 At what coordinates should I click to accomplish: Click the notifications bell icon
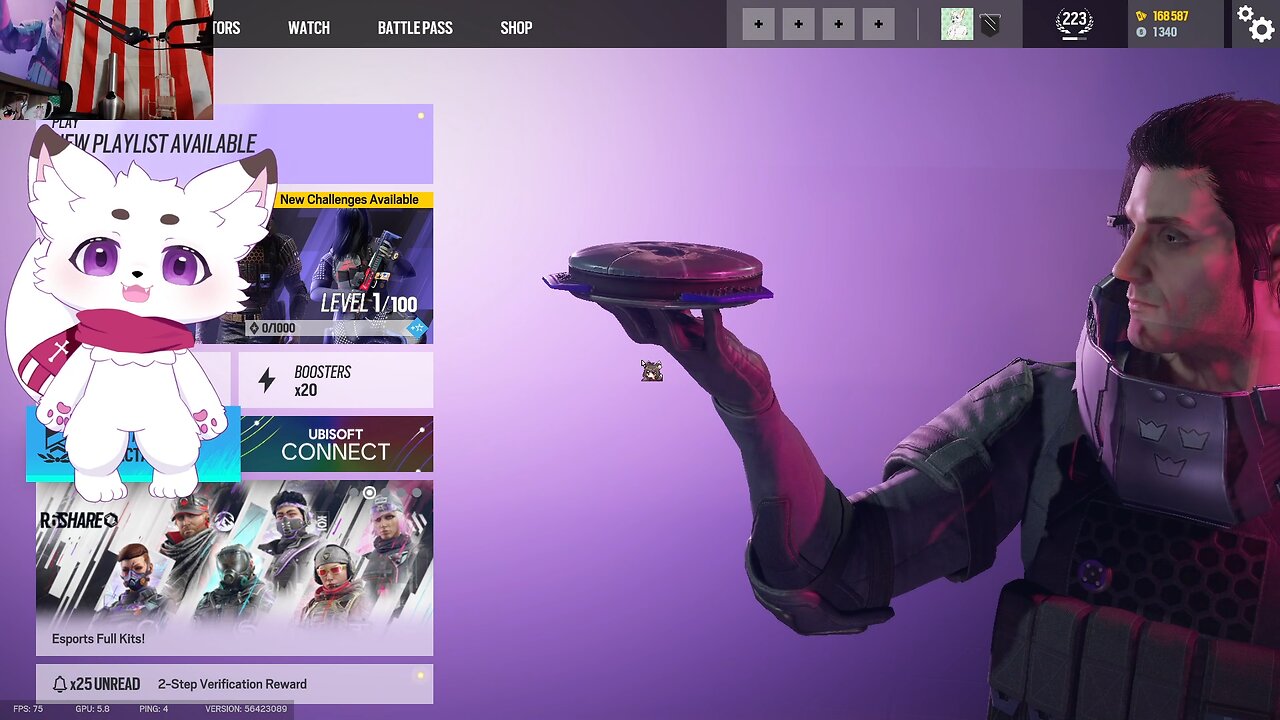pos(60,684)
